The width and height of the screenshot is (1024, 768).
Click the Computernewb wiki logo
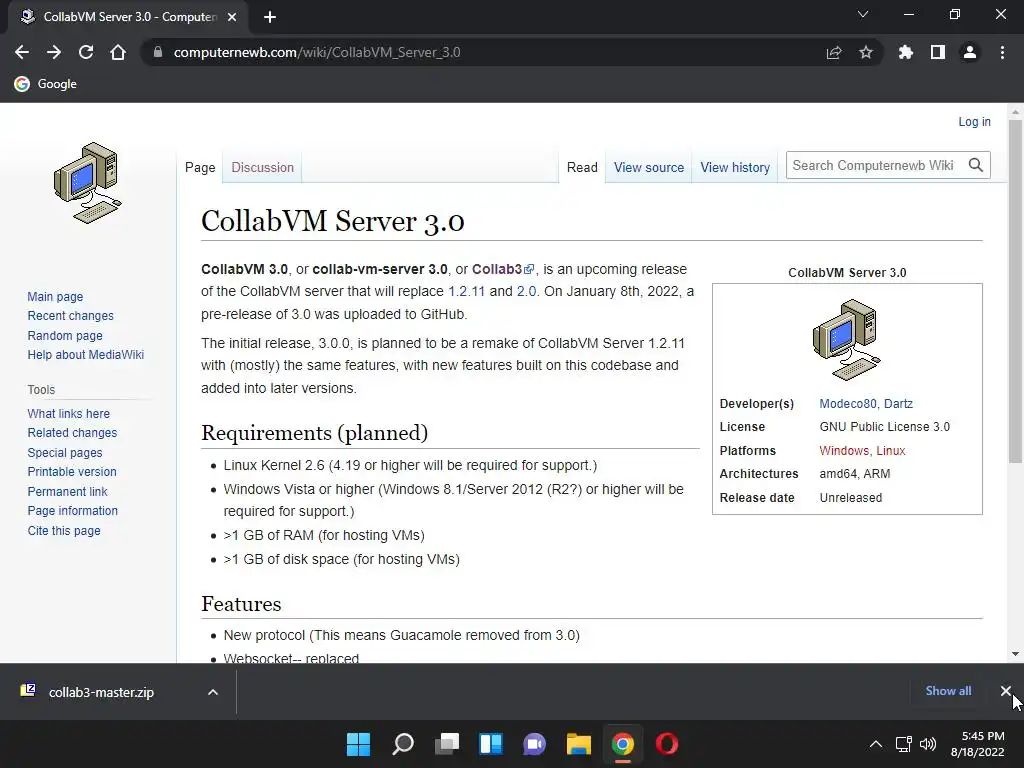[x=88, y=183]
